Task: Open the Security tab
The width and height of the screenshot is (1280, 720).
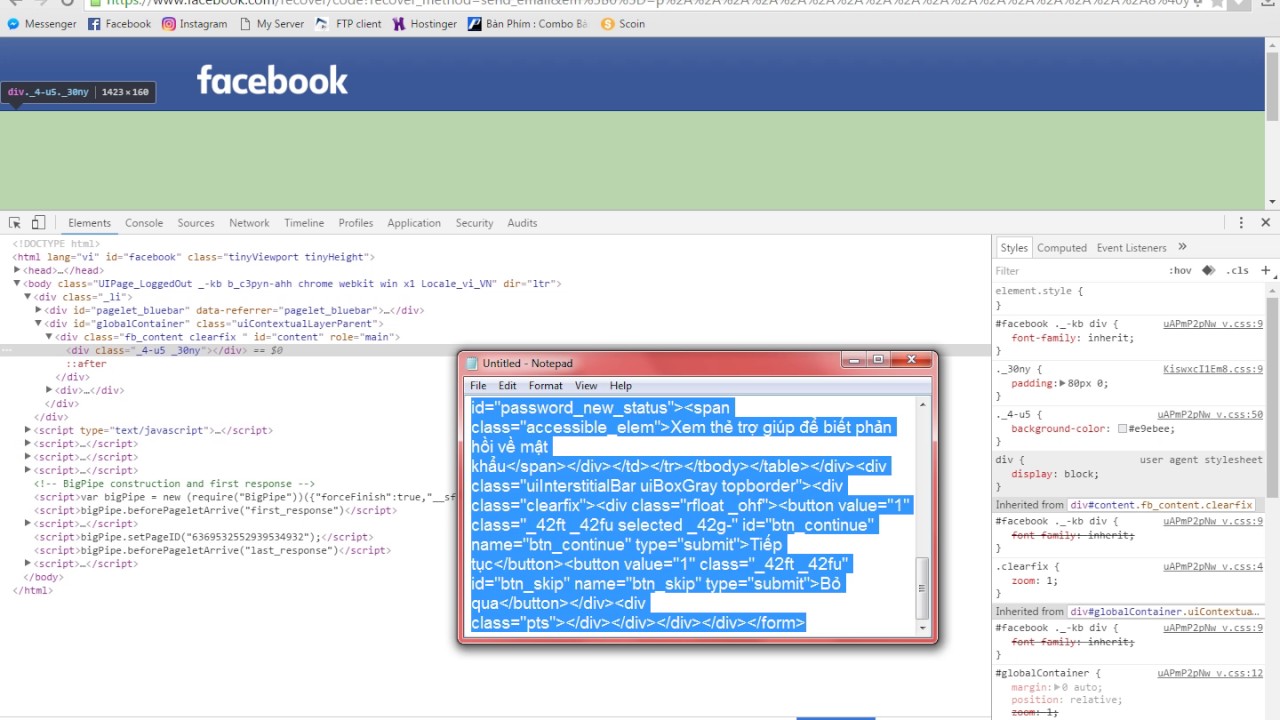Action: pos(475,223)
